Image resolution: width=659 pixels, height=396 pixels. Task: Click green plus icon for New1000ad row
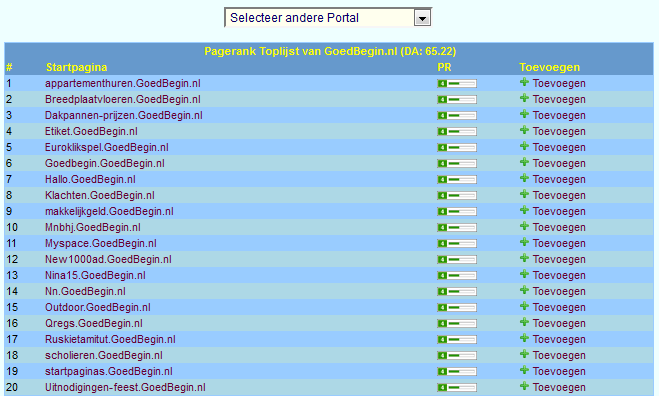[x=524, y=258]
